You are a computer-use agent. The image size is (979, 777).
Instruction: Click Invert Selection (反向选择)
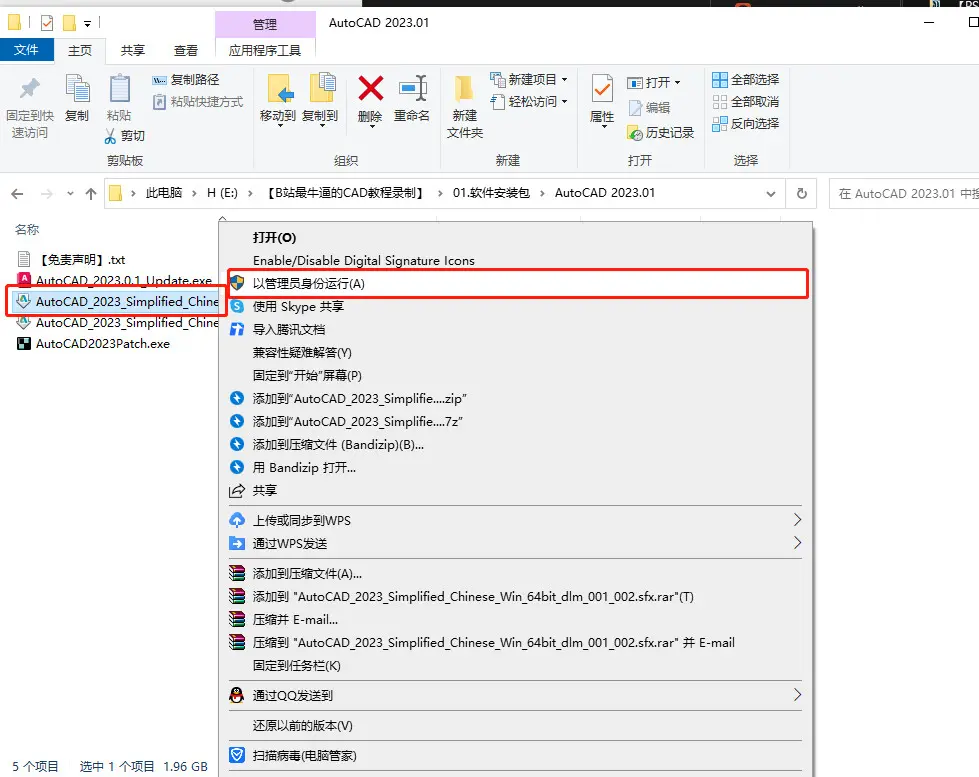(x=746, y=124)
